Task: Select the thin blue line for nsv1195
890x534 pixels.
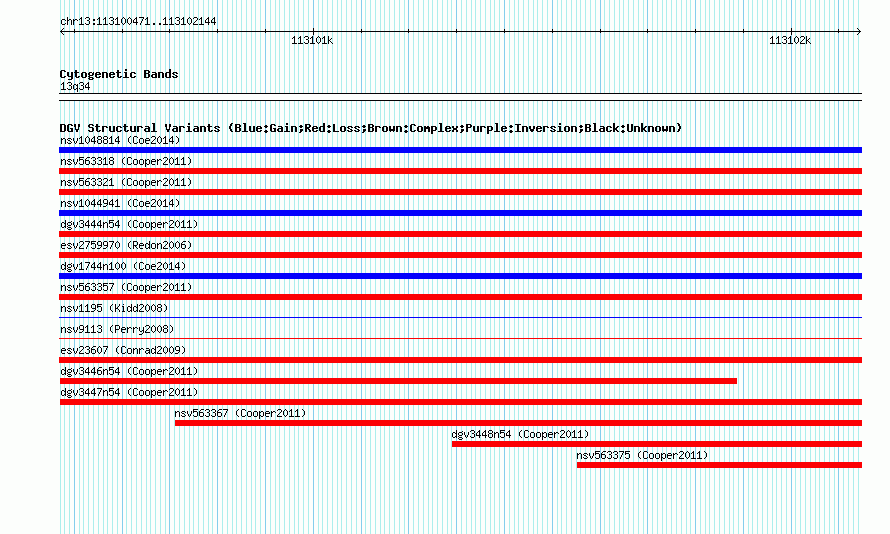Action: tap(460, 318)
